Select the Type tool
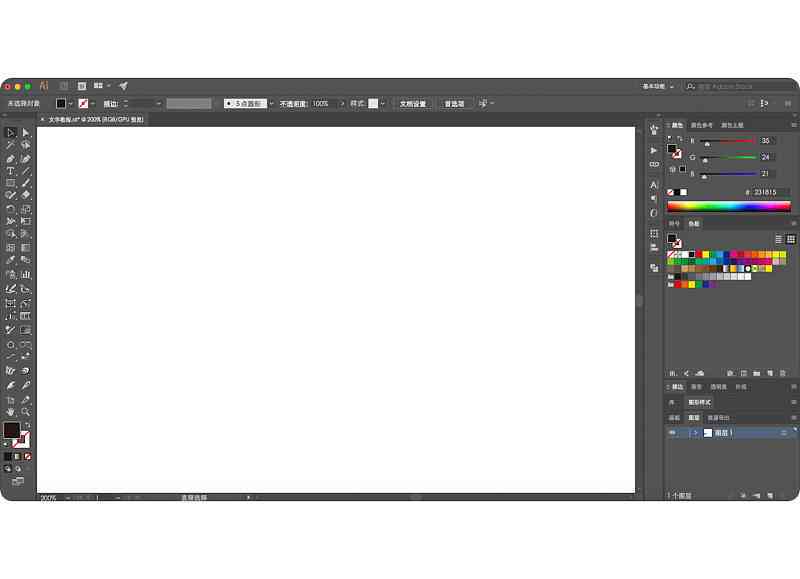800x579 pixels. 10,171
